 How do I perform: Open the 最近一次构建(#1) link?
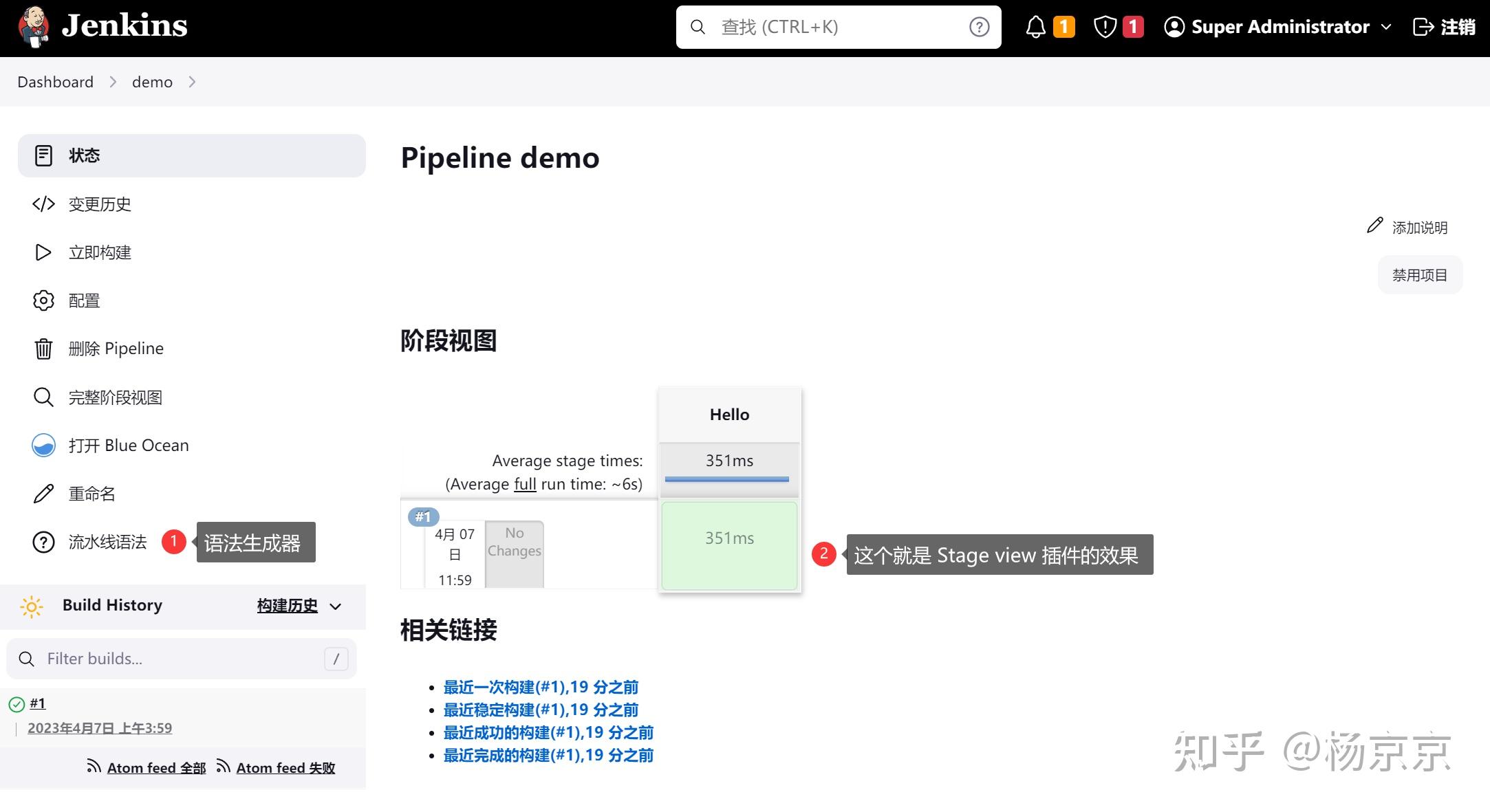[539, 687]
